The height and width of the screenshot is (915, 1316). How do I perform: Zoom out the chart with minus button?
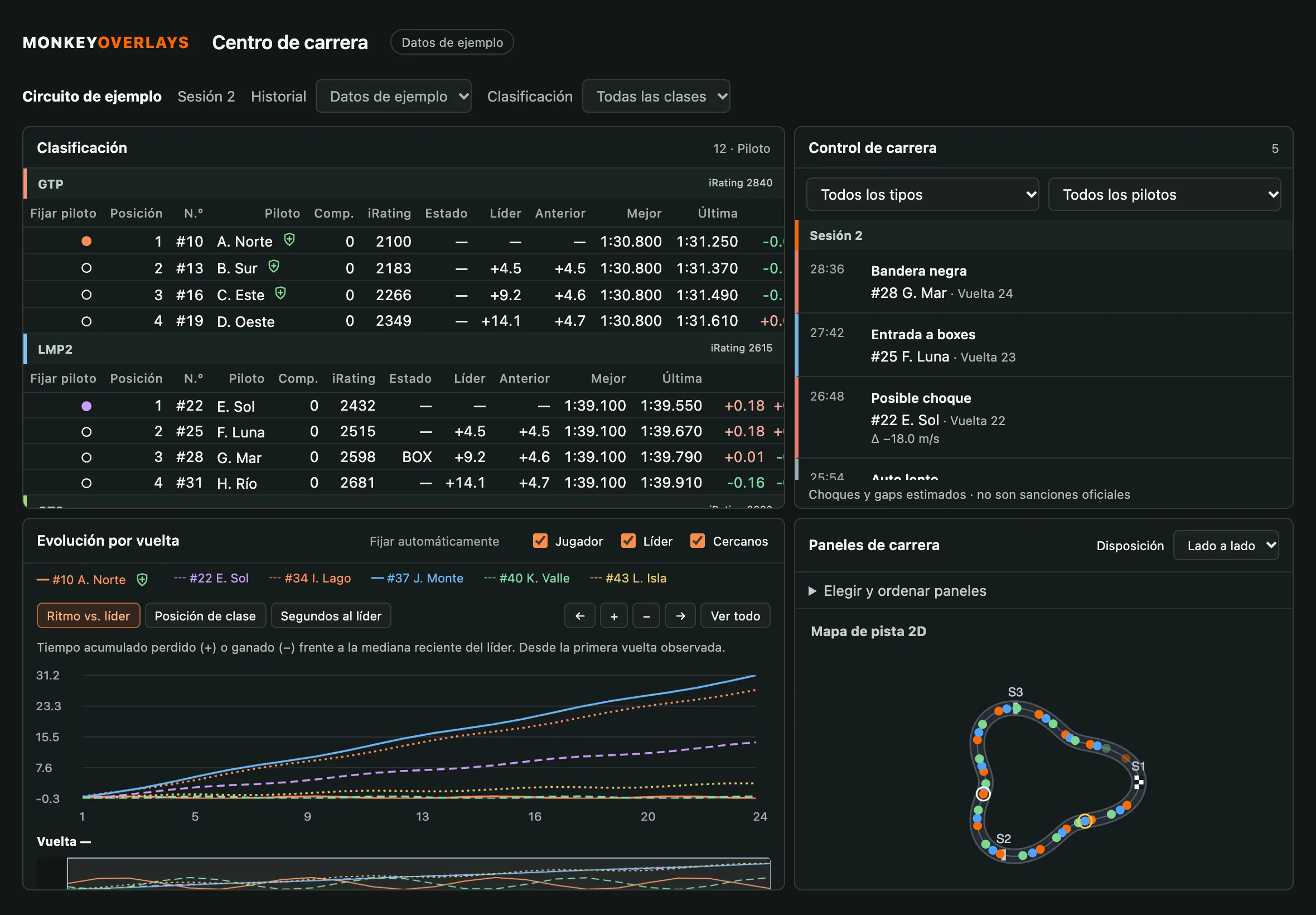pos(646,616)
